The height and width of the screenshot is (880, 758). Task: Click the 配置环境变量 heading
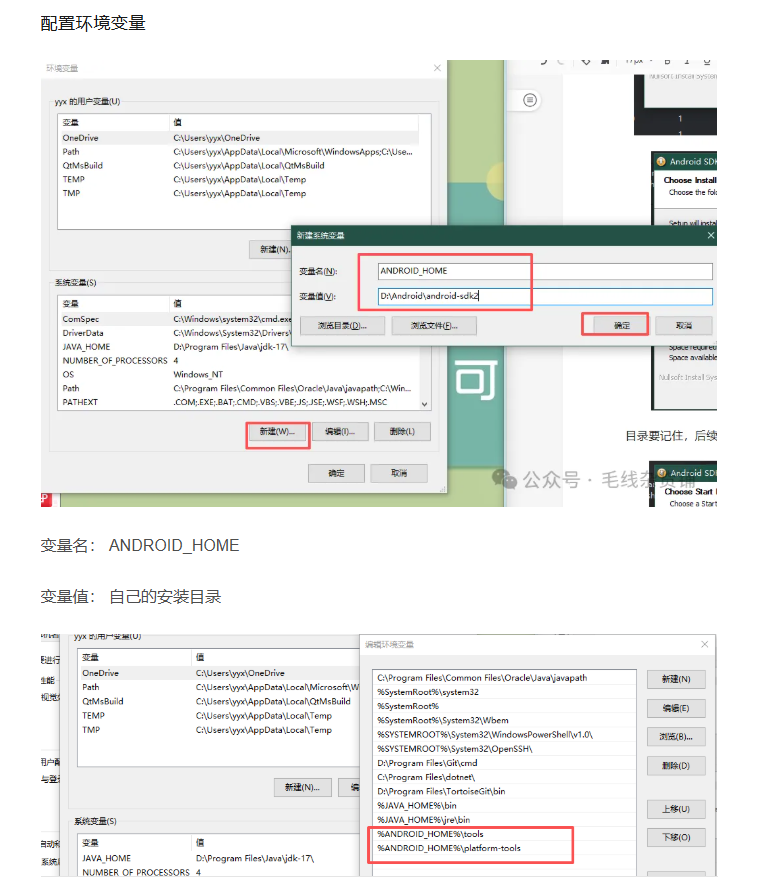click(93, 24)
